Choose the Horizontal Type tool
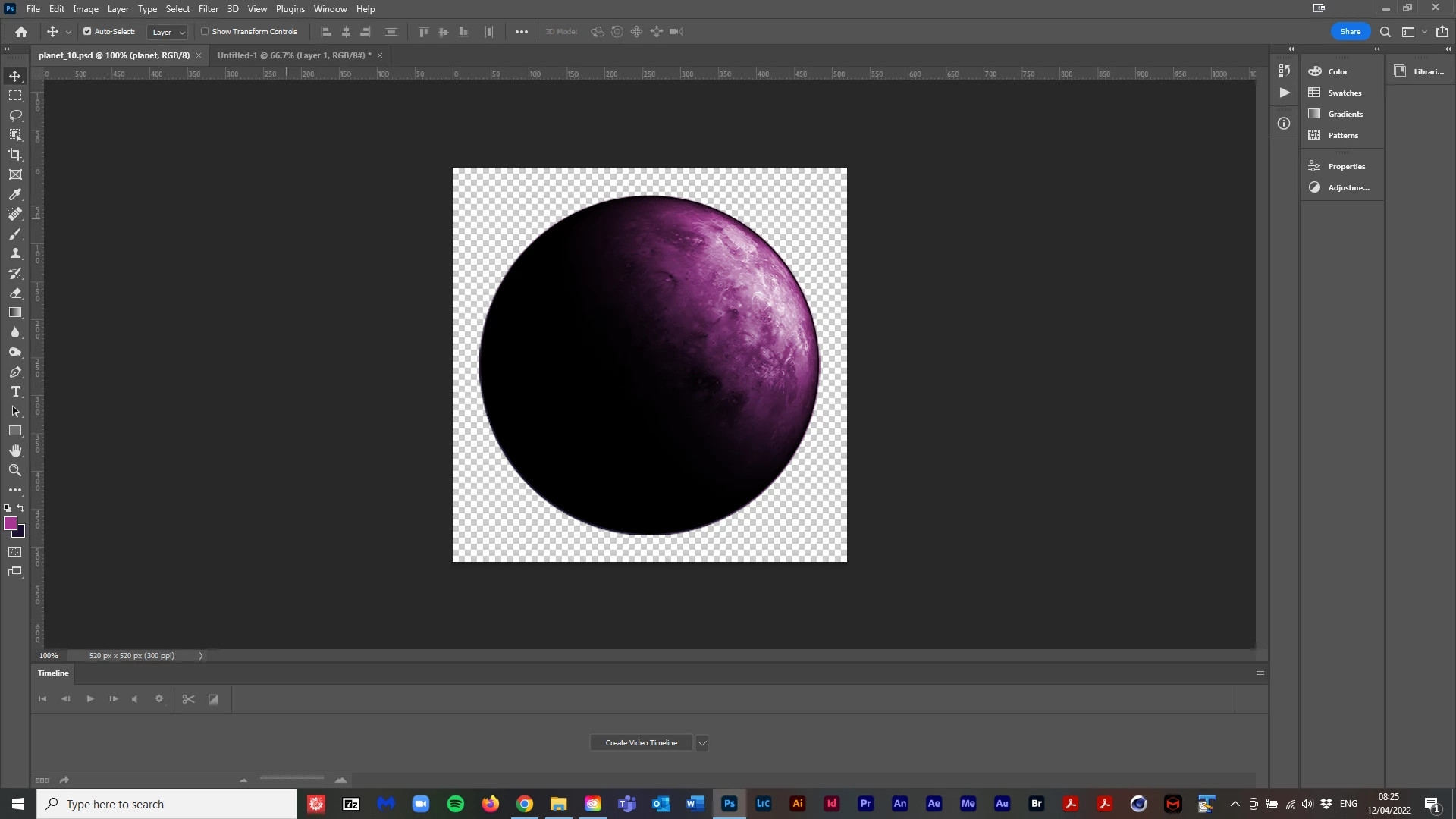The image size is (1456, 819). pyautogui.click(x=15, y=392)
